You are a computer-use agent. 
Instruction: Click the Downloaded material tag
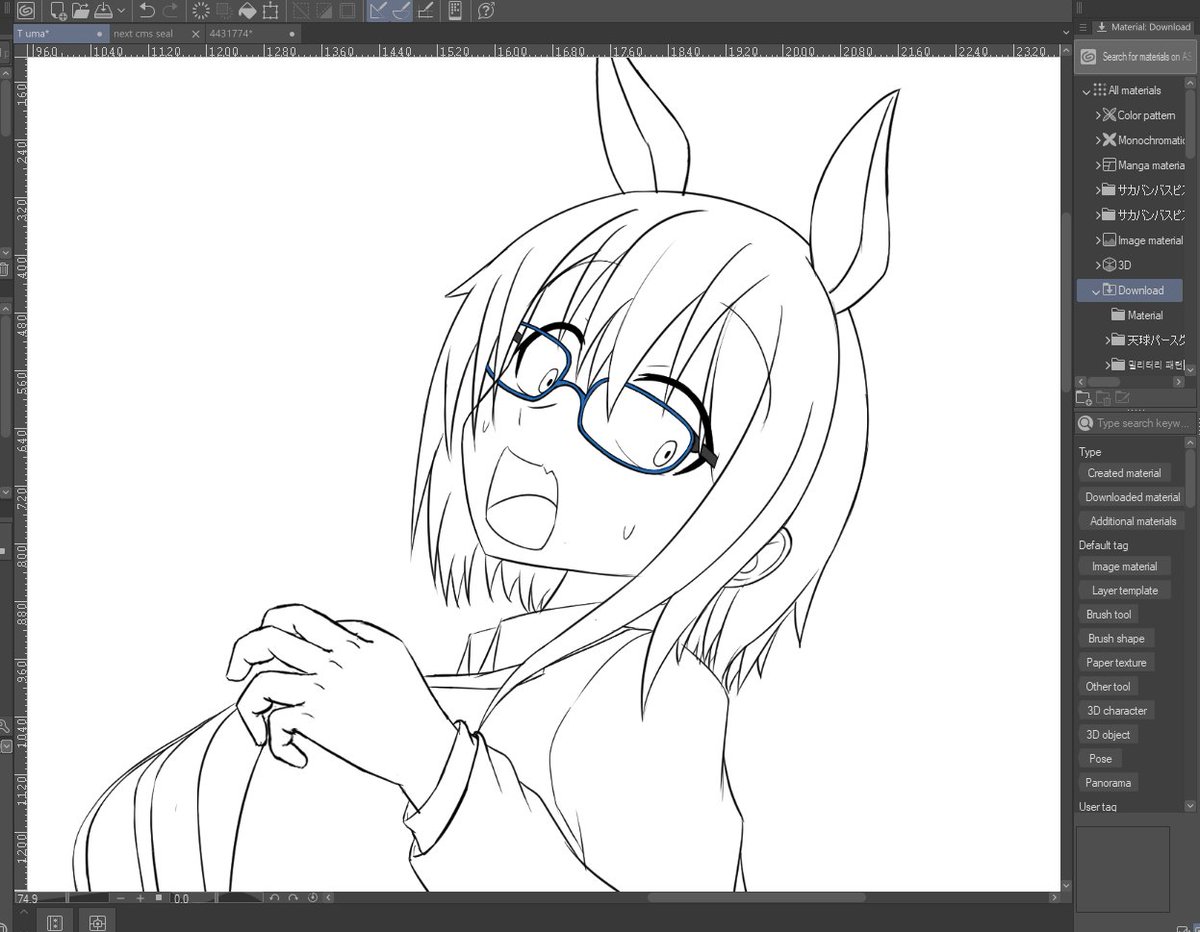tap(1132, 497)
